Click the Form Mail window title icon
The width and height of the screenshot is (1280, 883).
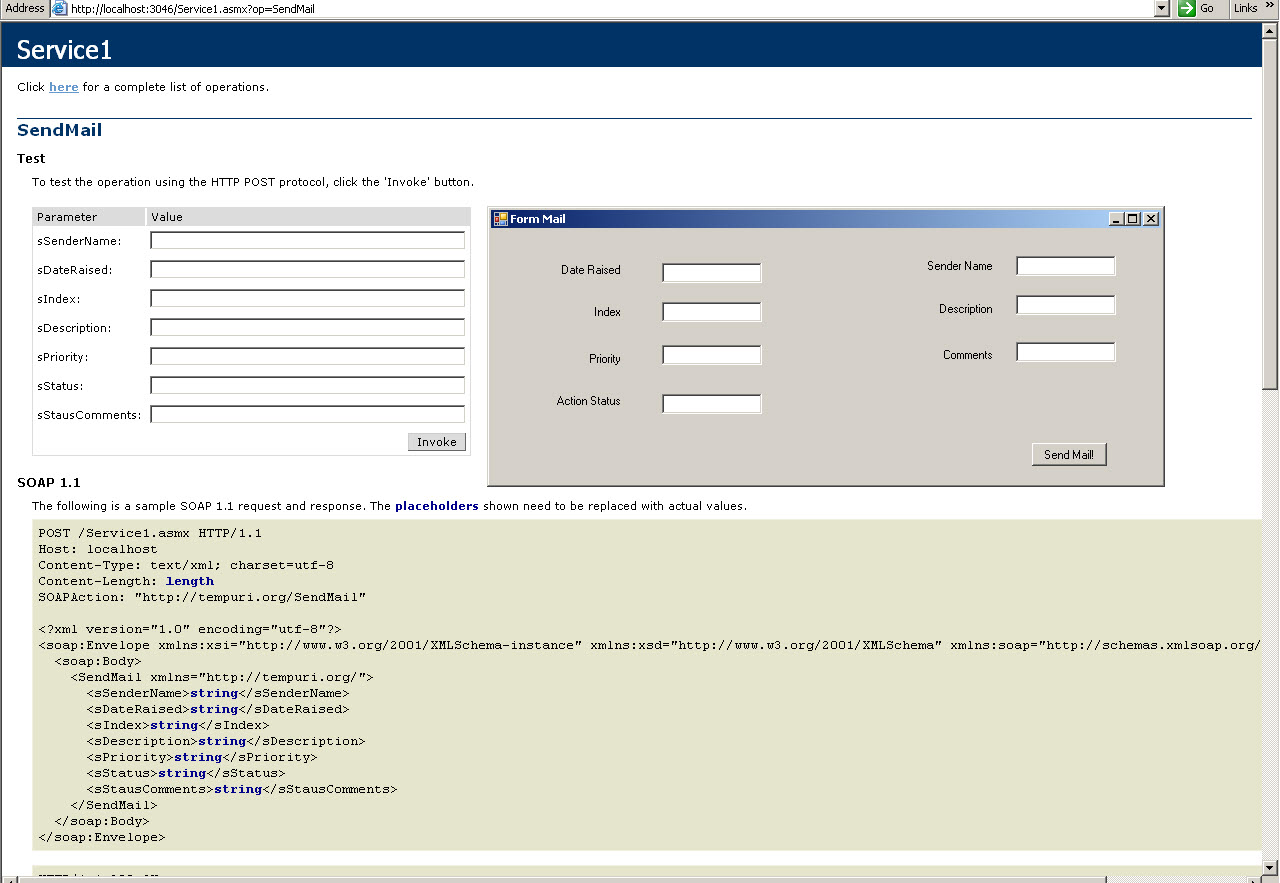coord(500,219)
